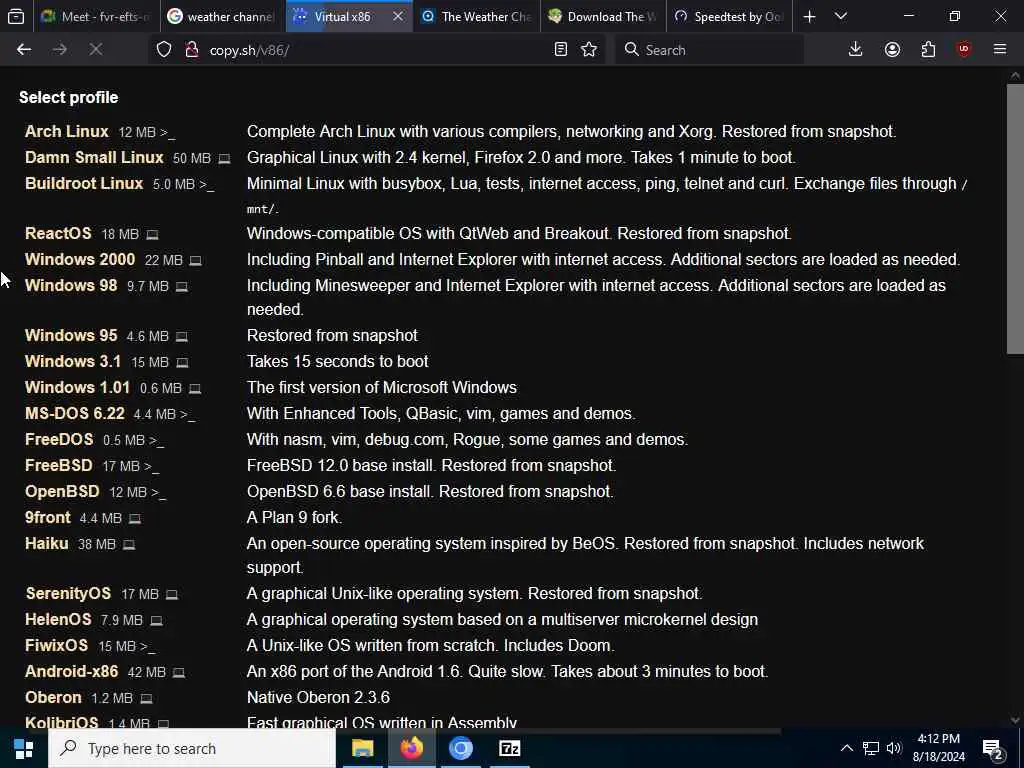Launch the Windows 3.1 profile
The image size is (1024, 768).
pyautogui.click(x=72, y=361)
